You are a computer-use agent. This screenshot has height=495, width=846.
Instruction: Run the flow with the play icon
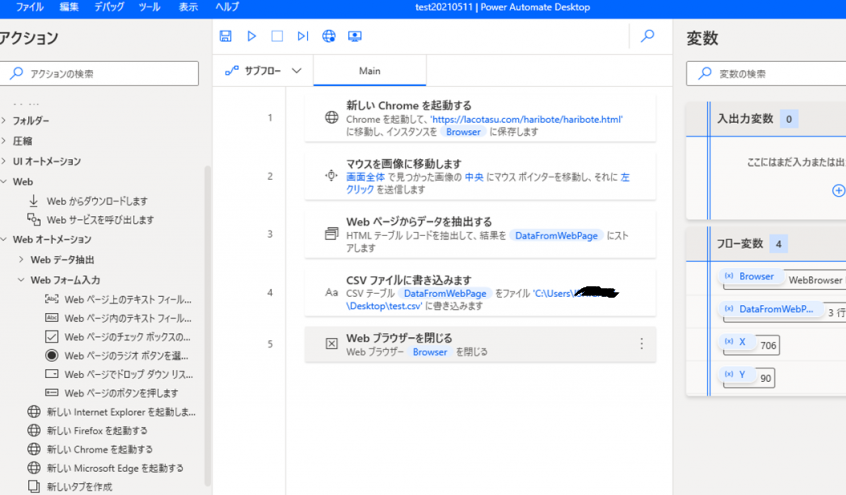(x=252, y=36)
